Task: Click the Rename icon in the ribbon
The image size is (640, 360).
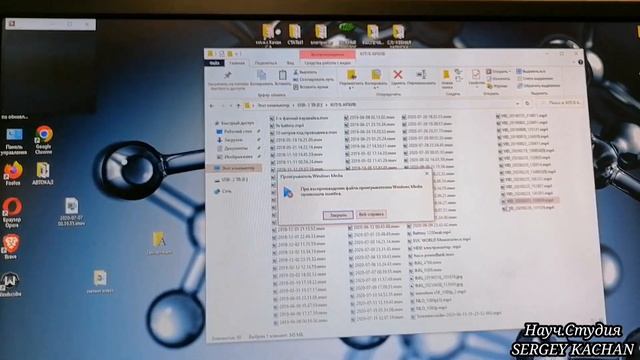Action: point(422,74)
